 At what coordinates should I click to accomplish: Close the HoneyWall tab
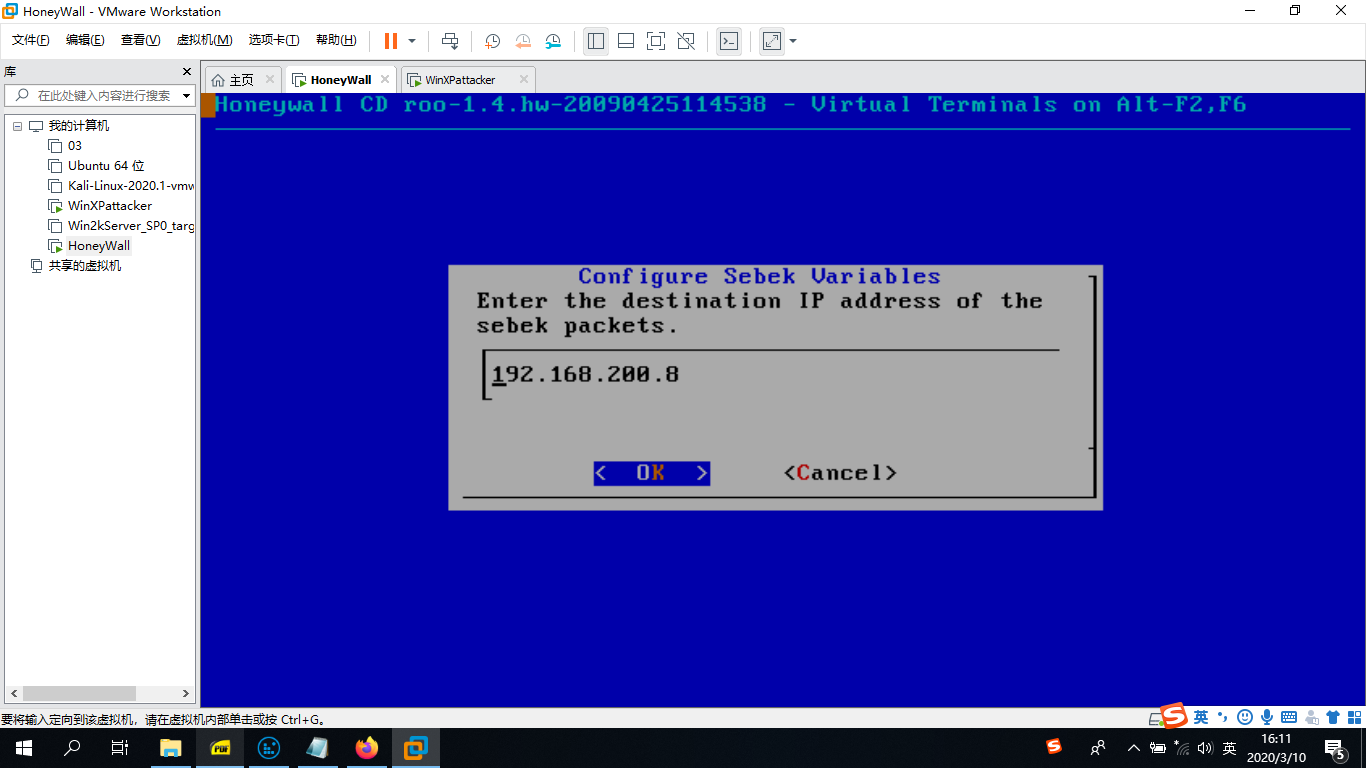point(385,80)
